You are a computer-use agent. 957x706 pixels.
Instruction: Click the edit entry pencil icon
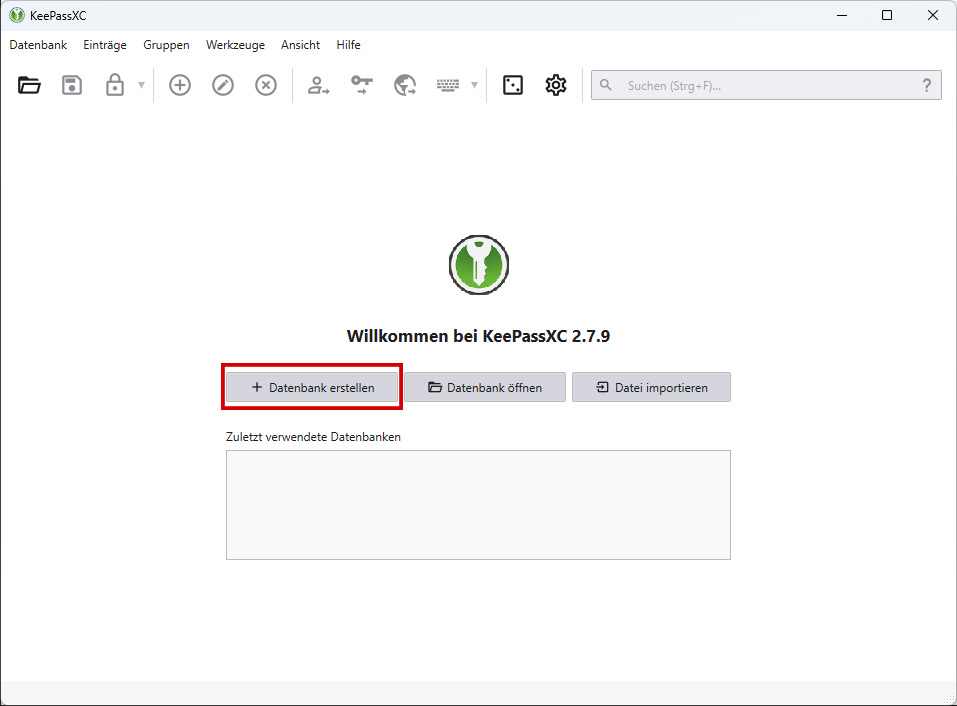coord(223,86)
